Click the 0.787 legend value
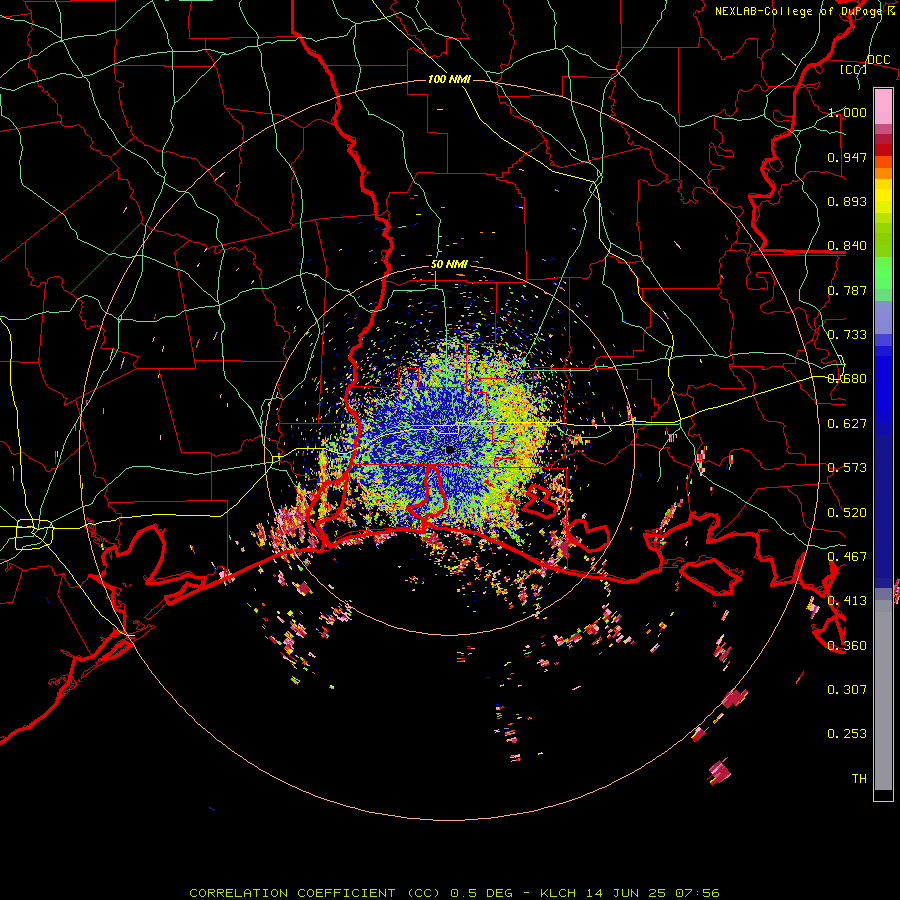This screenshot has height=900, width=900. [x=847, y=290]
